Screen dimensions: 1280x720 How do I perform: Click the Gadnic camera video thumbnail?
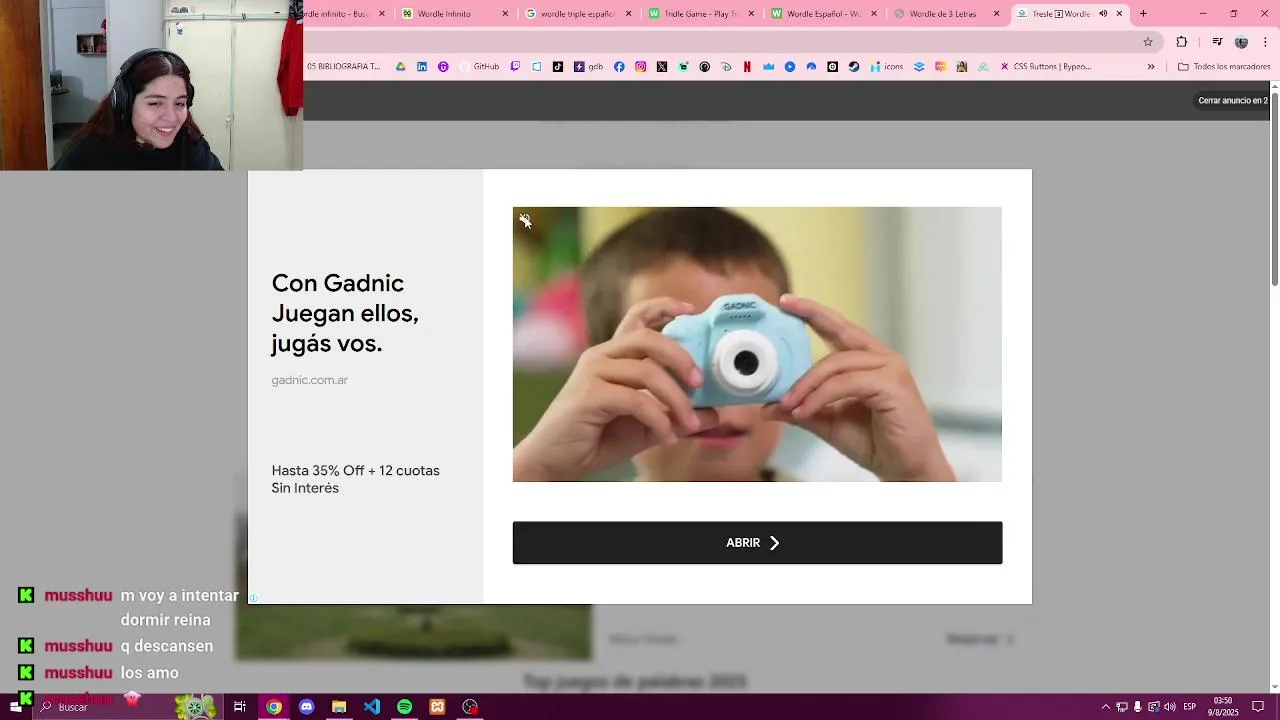click(x=757, y=344)
